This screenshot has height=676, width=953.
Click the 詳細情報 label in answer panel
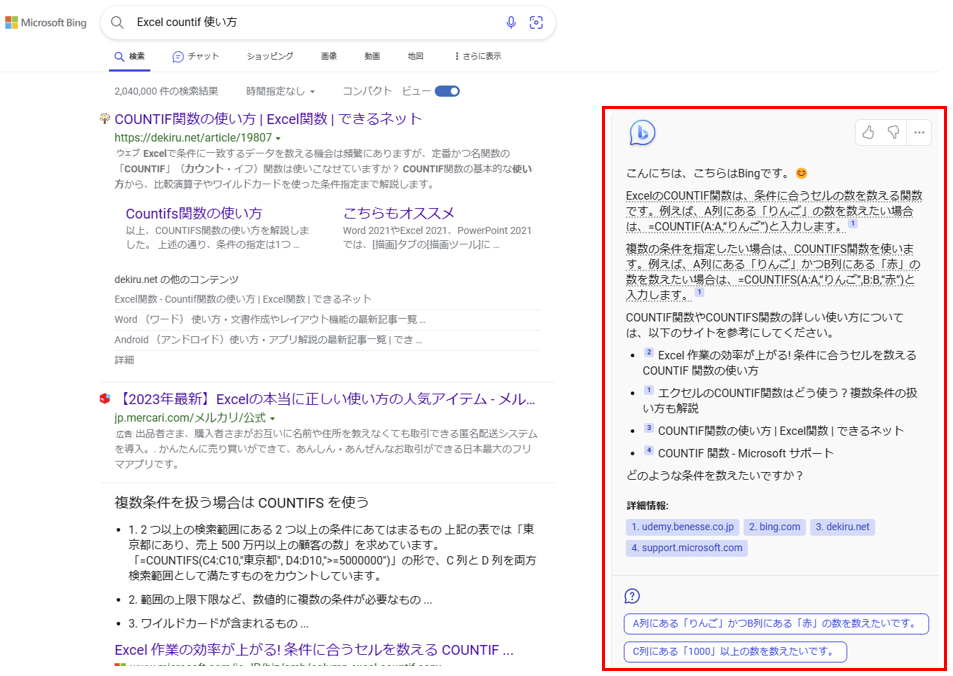(x=647, y=506)
